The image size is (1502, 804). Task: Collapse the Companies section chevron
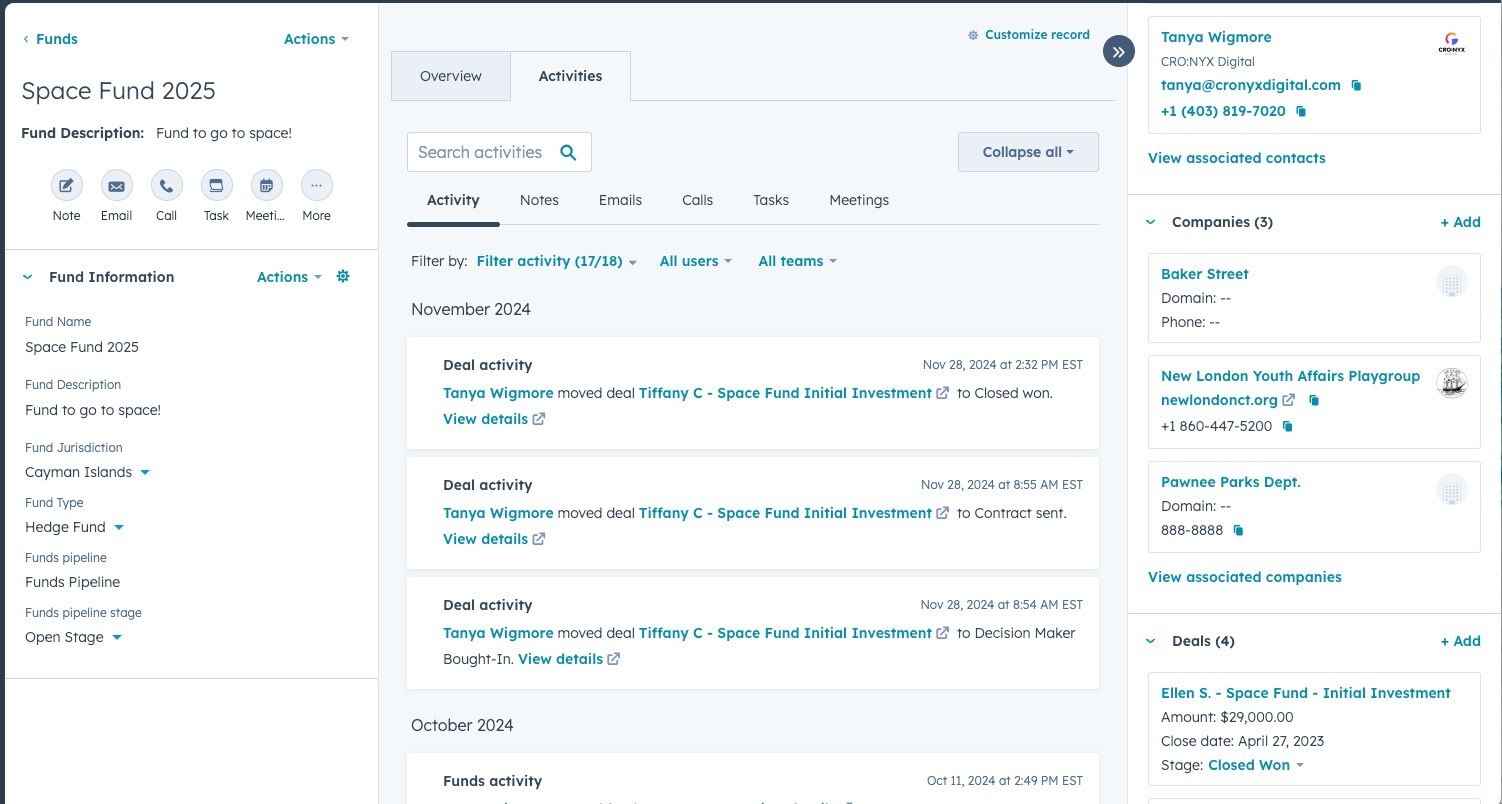coord(1151,222)
